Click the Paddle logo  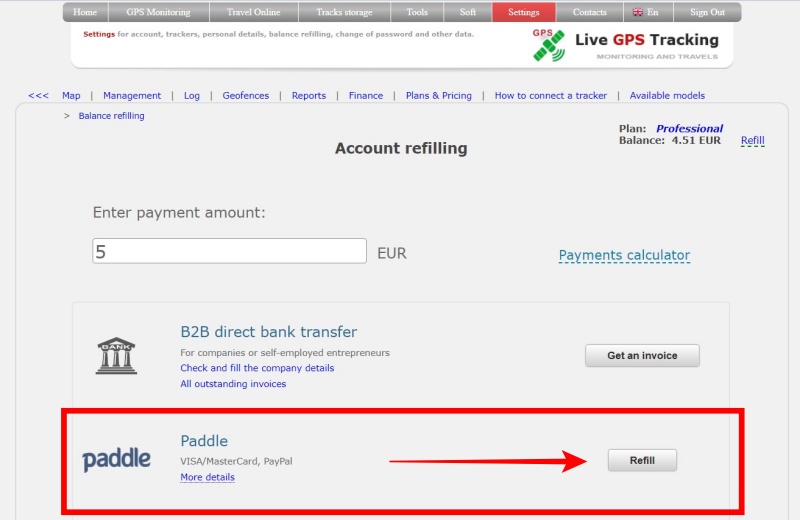tap(116, 460)
